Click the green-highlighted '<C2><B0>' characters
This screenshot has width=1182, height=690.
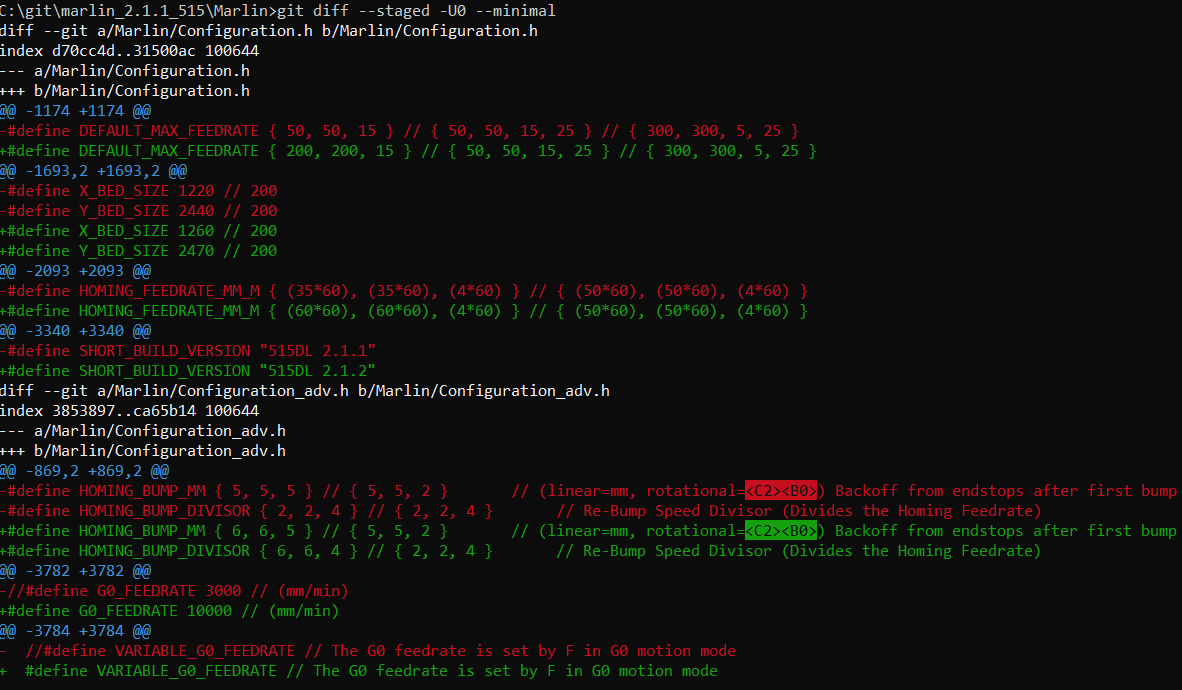coord(781,530)
